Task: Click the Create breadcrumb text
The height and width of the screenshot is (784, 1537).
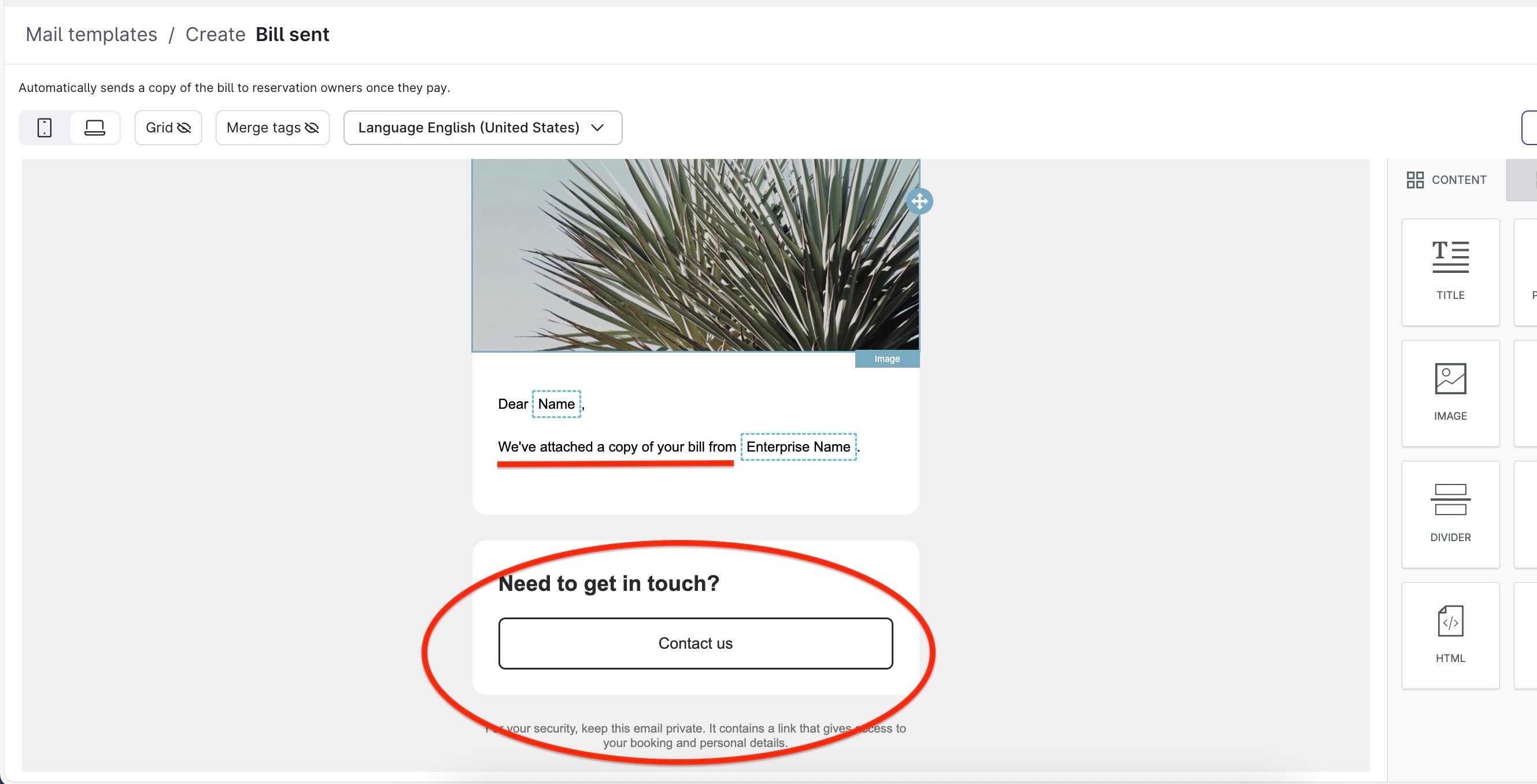Action: click(x=215, y=35)
